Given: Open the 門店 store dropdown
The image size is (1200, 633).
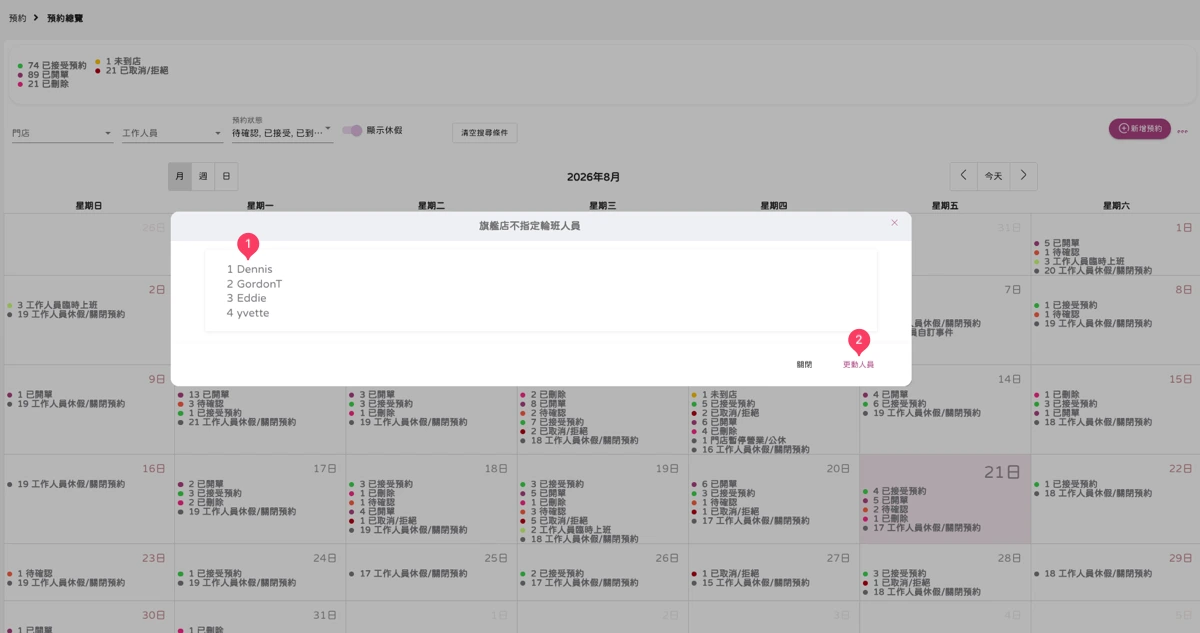Looking at the screenshot, I should tap(62, 133).
